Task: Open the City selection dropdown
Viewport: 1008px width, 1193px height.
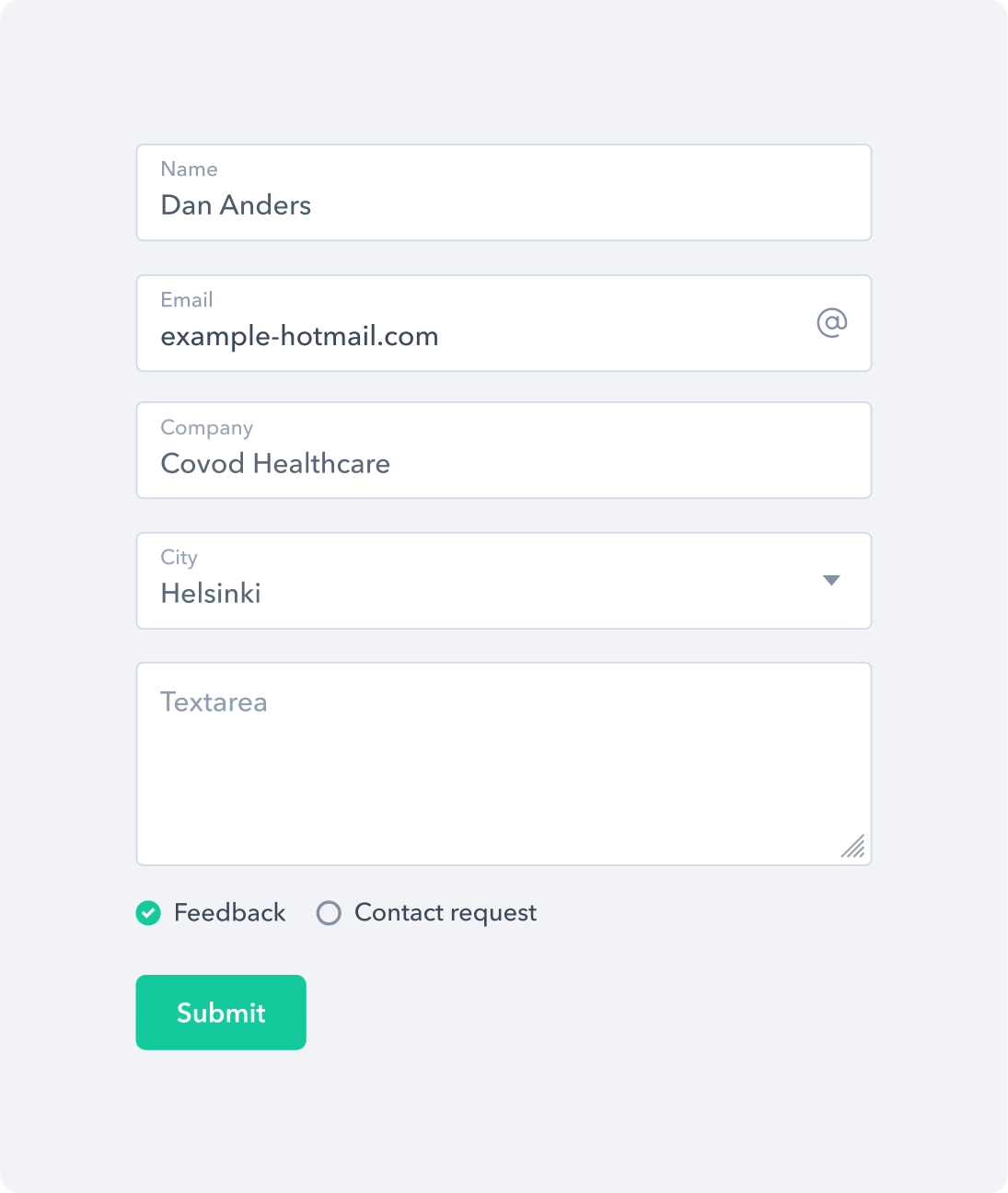Action: pyautogui.click(x=503, y=580)
